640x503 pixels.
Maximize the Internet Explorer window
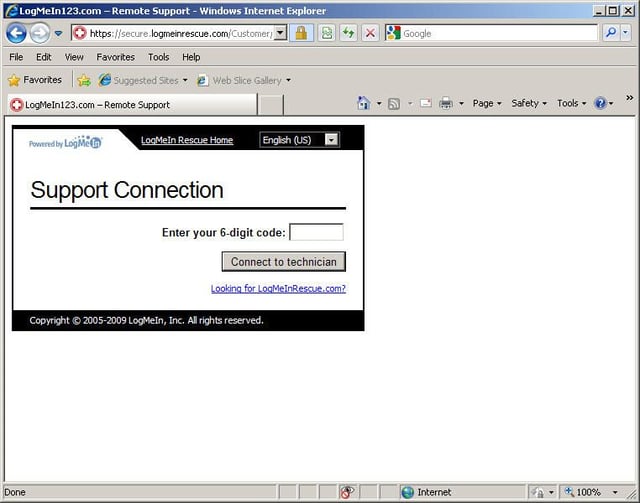pyautogui.click(x=613, y=11)
